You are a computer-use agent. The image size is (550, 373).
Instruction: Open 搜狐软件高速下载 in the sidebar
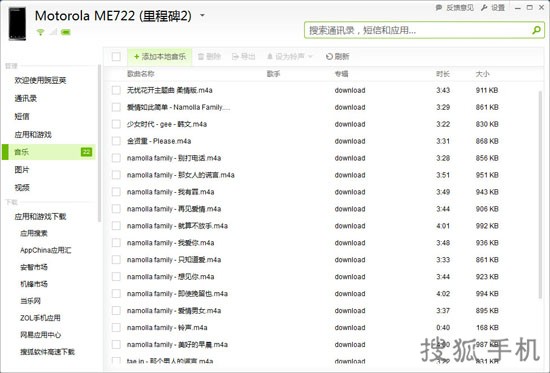[x=47, y=352]
